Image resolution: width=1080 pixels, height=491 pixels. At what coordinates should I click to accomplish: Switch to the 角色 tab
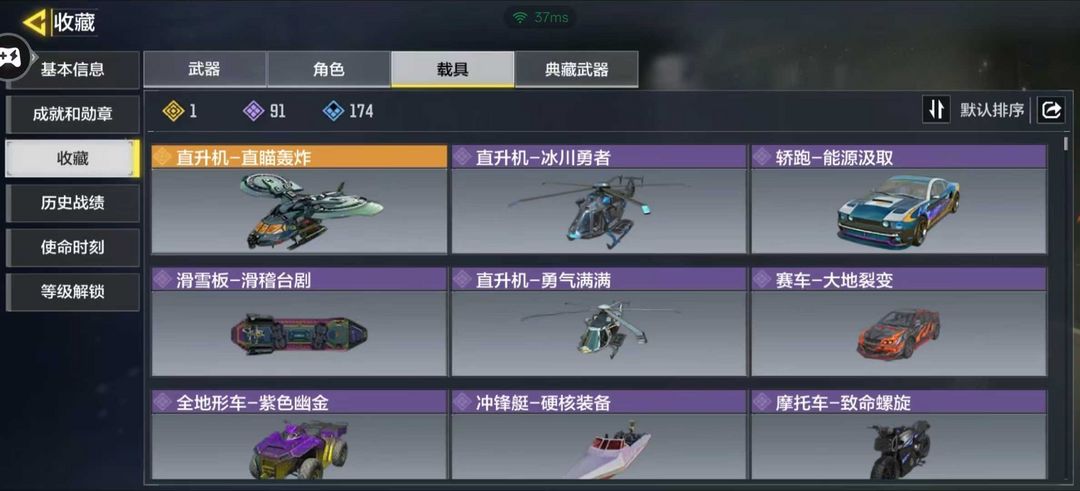click(x=329, y=70)
